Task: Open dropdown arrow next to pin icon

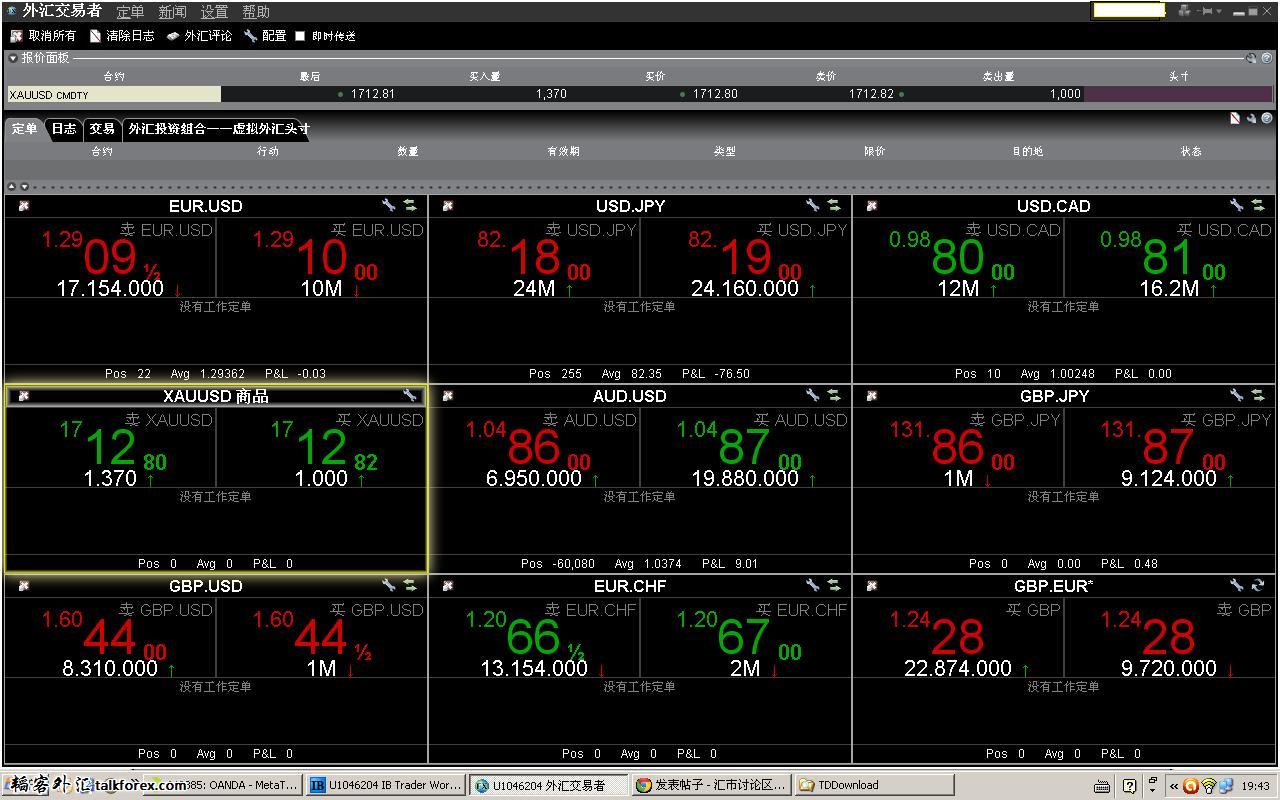Action: point(1220,11)
